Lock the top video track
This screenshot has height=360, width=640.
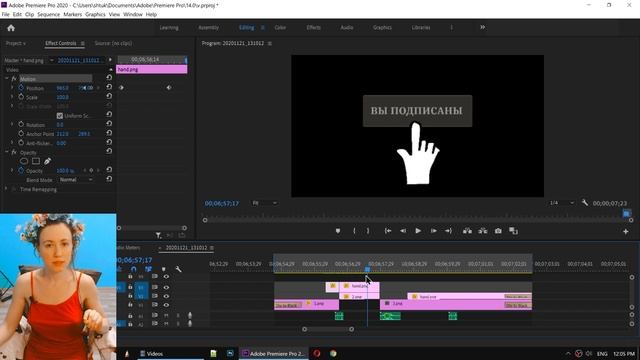(x=130, y=277)
